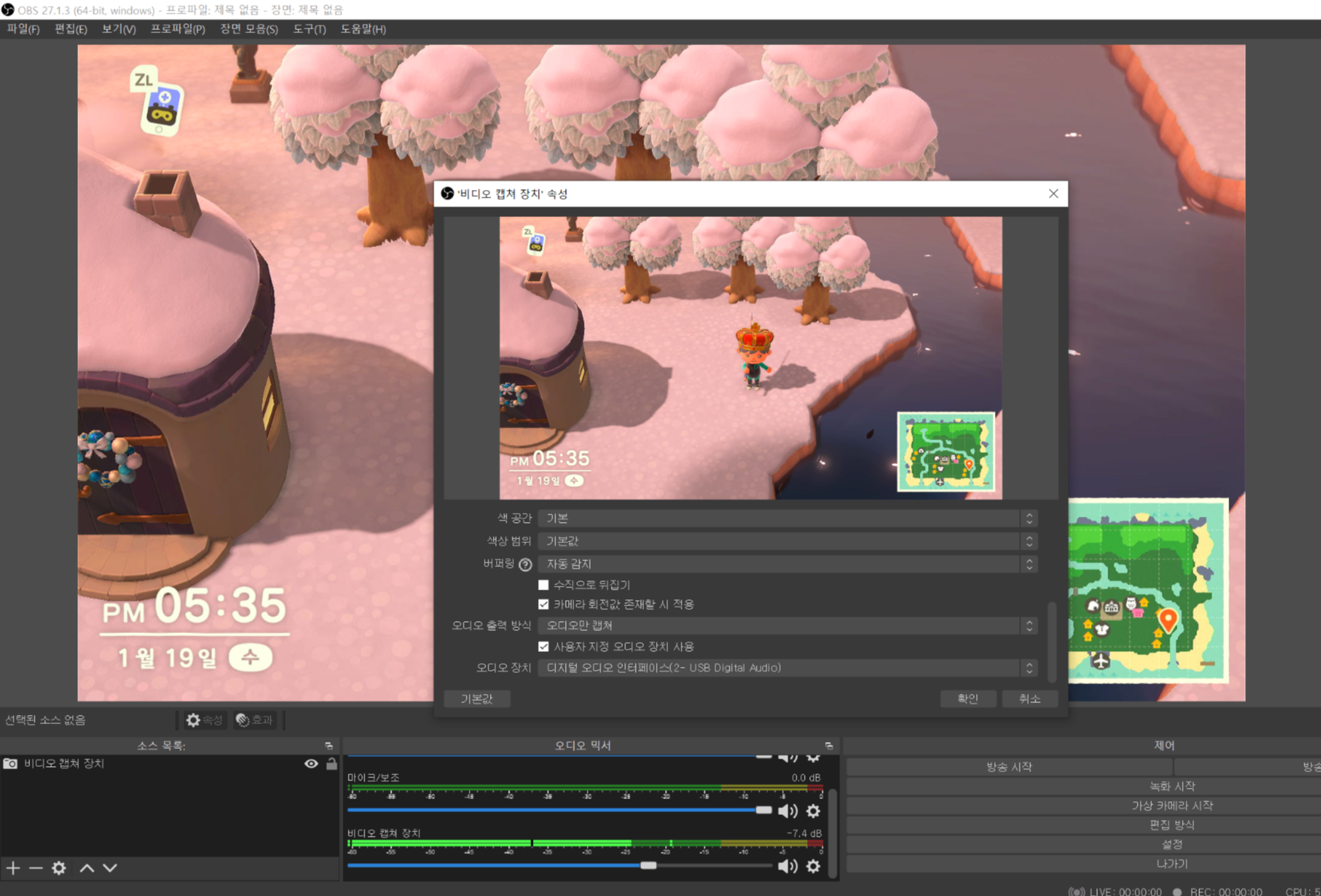The image size is (1321, 896).
Task: Open the 오디오 출력 방식 dropdown
Action: 787,625
